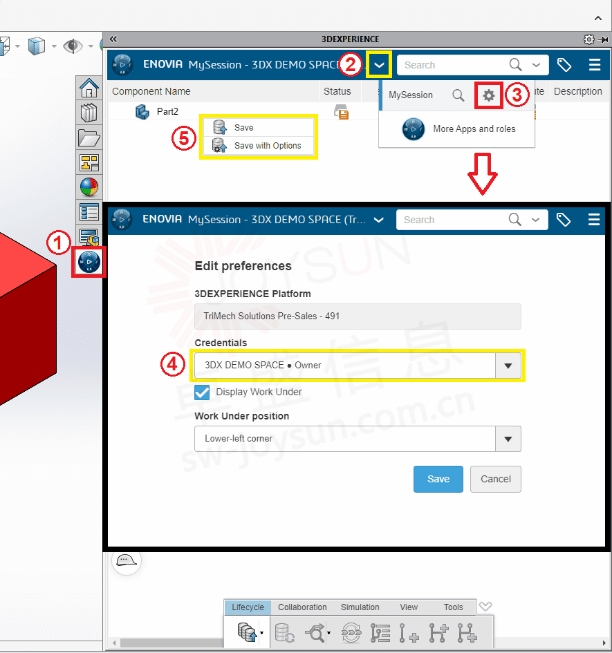Viewport: 612px width, 653px height.
Task: Click the 3DEXPERIENCE panel settings gear in title bar
Action: (589, 39)
